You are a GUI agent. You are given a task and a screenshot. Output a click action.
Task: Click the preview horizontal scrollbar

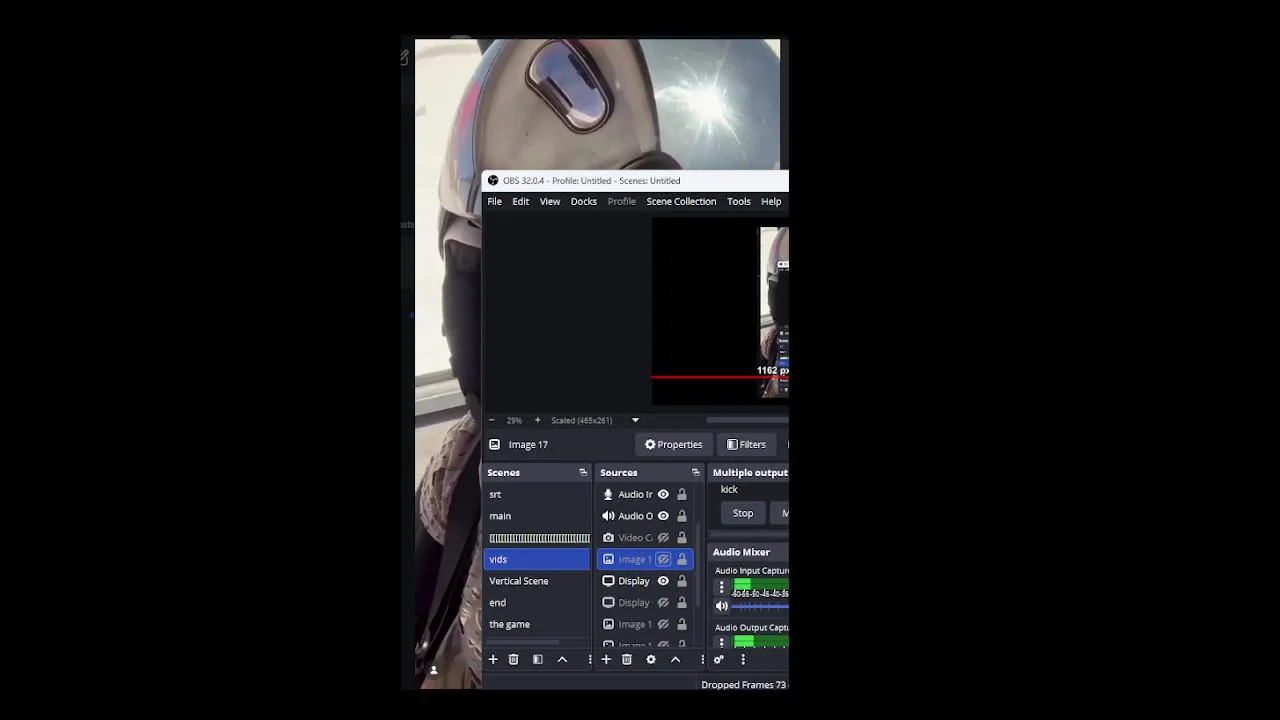point(747,420)
